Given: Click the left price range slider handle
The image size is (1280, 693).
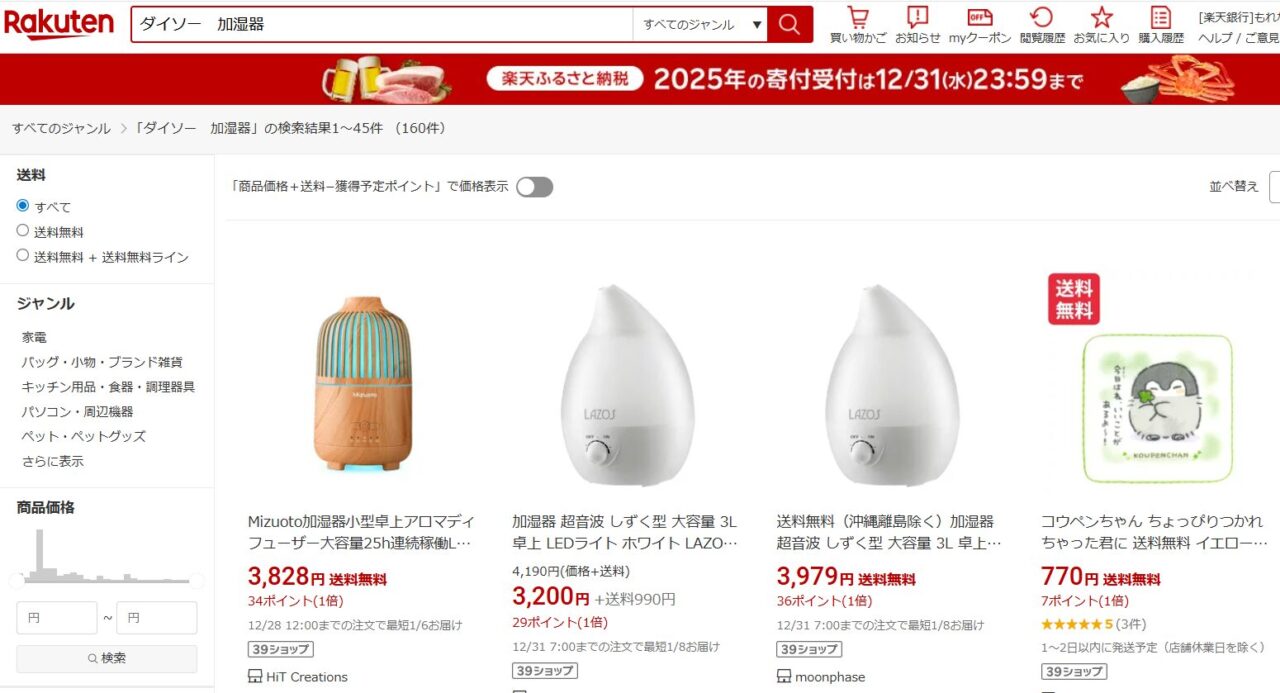Looking at the screenshot, I should coord(17,581).
